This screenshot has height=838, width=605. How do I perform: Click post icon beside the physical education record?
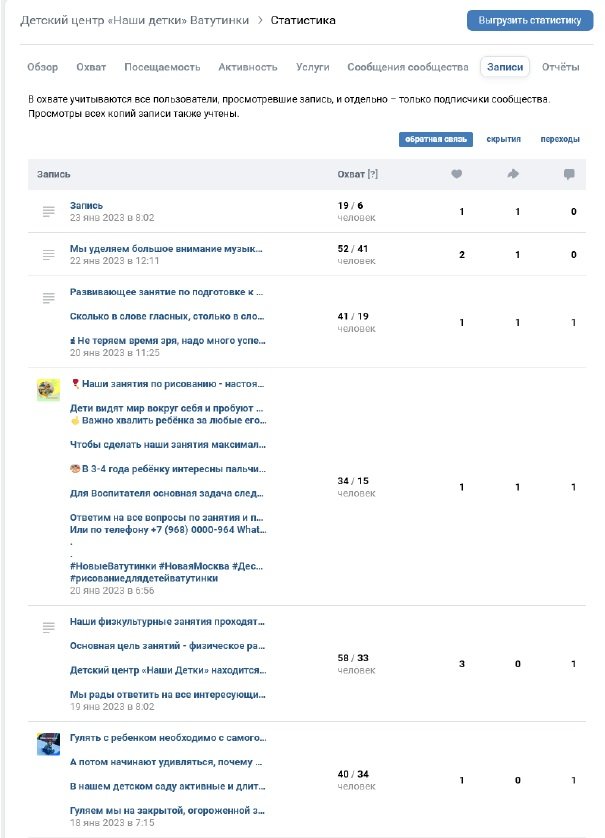(x=48, y=627)
